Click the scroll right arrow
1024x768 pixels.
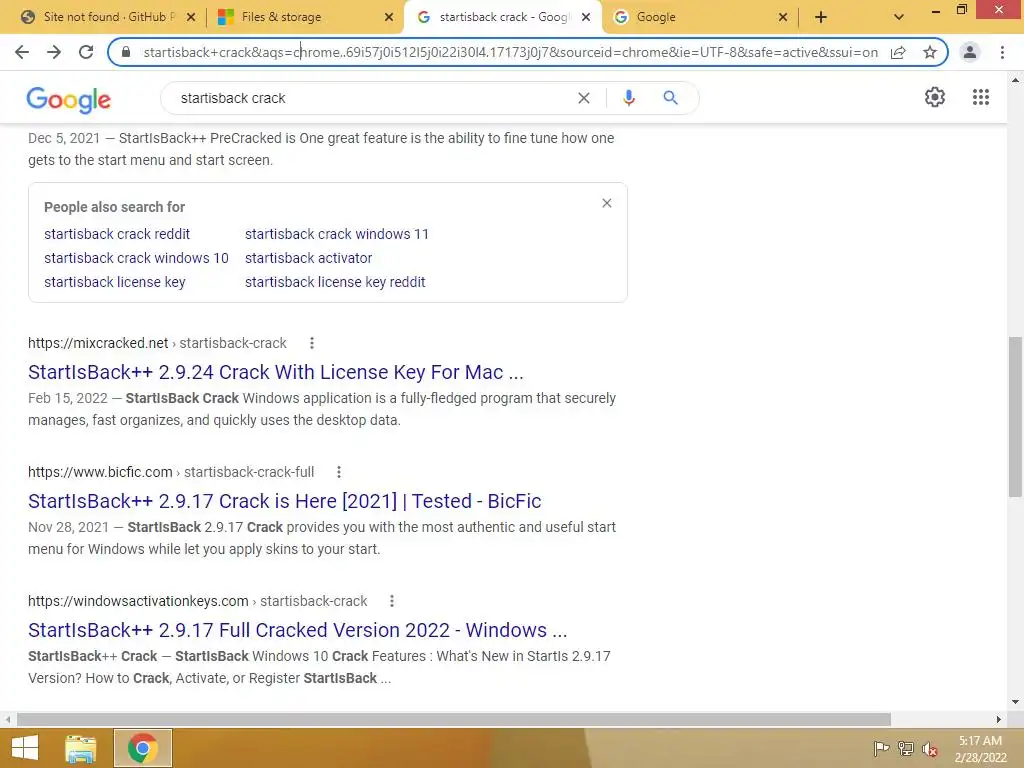pyautogui.click(x=999, y=719)
